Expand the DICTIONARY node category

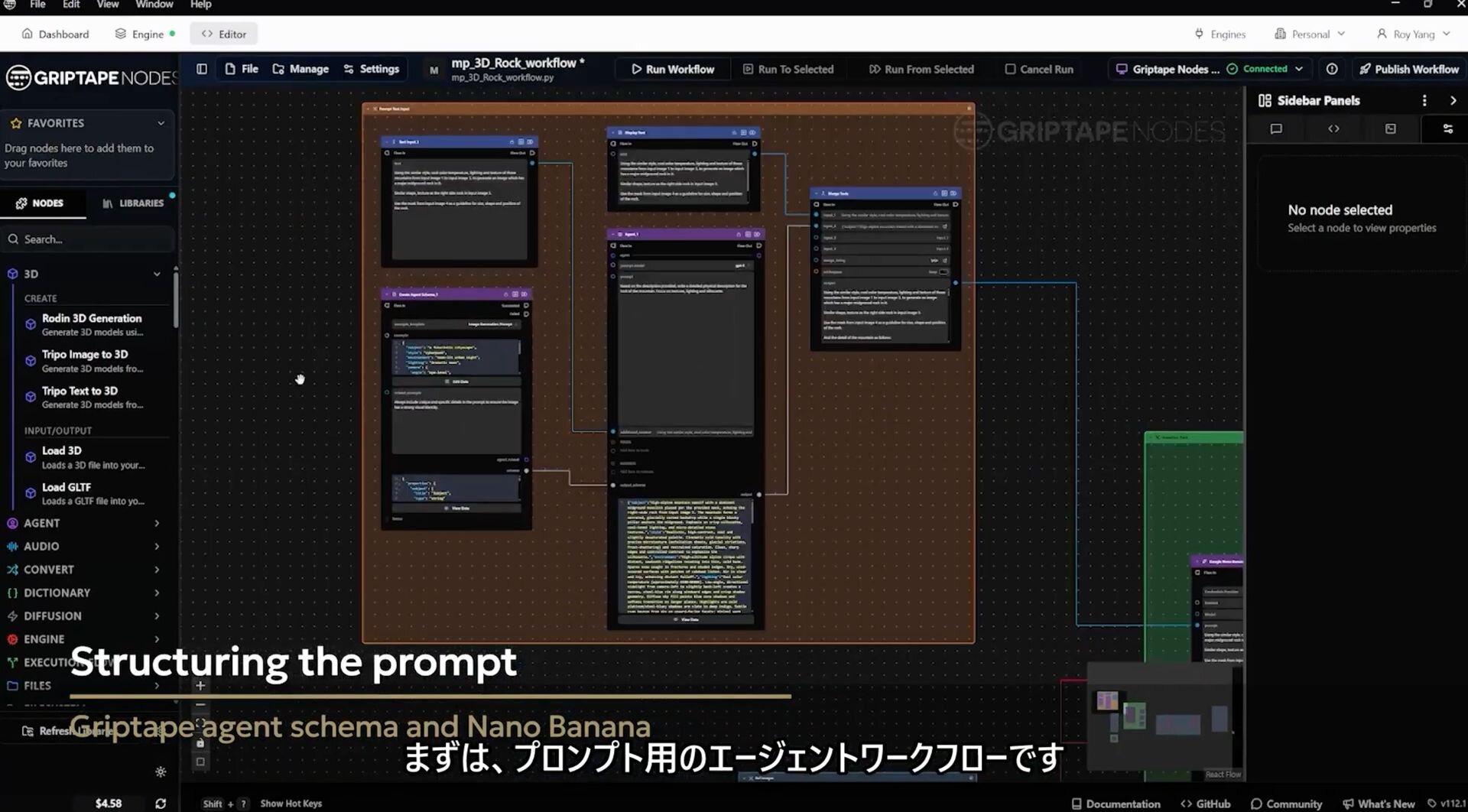157,593
